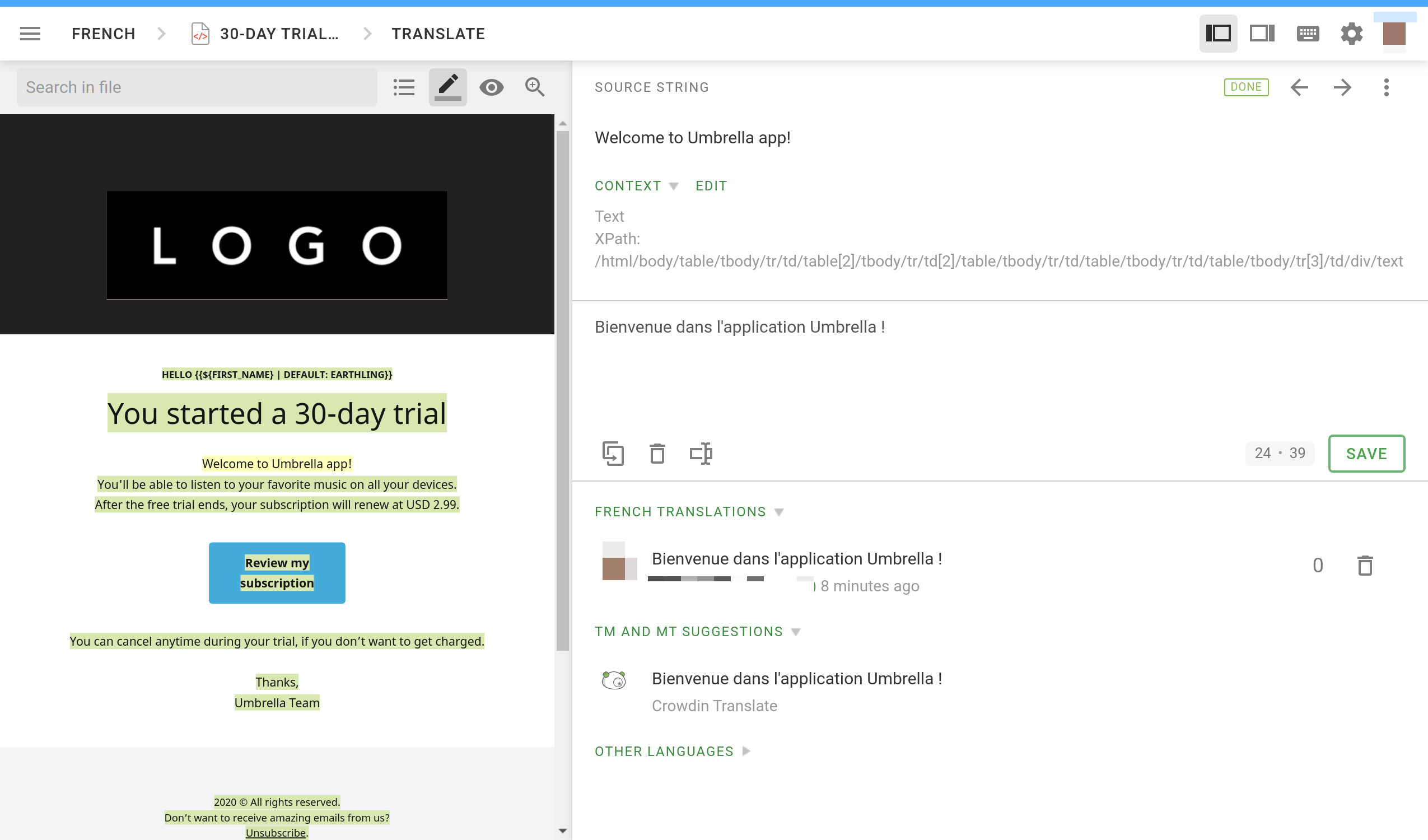Click the EDIT tab next to CONTEXT
The height and width of the screenshot is (840, 1428).
tap(710, 186)
